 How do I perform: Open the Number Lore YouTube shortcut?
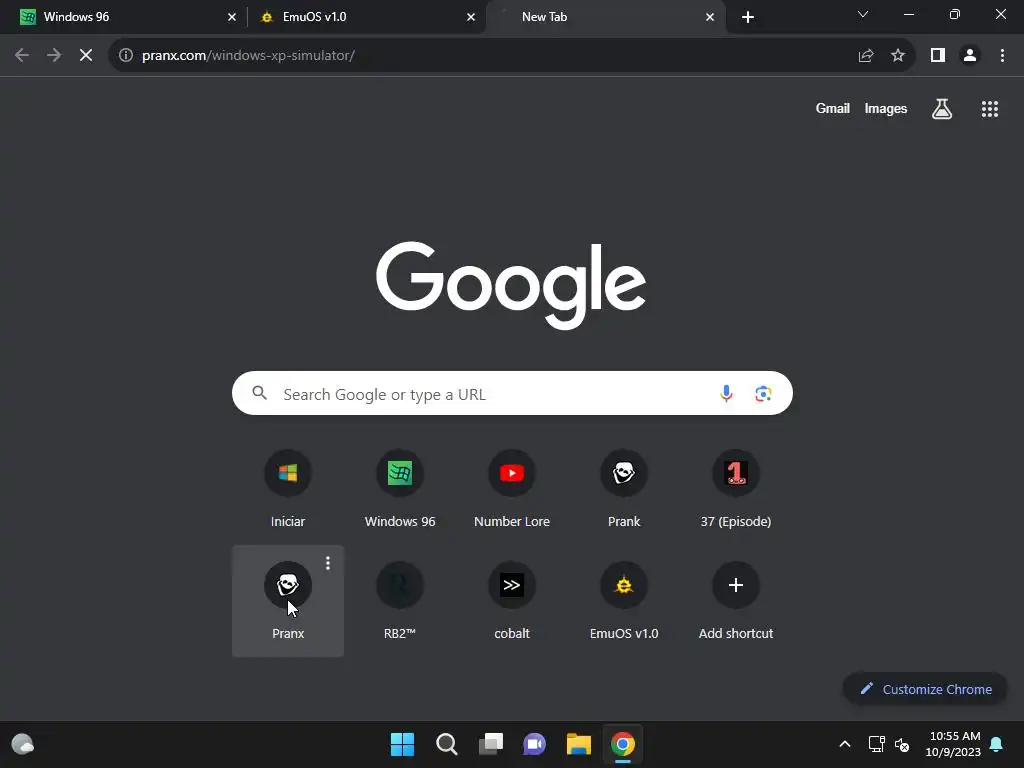pyautogui.click(x=511, y=488)
